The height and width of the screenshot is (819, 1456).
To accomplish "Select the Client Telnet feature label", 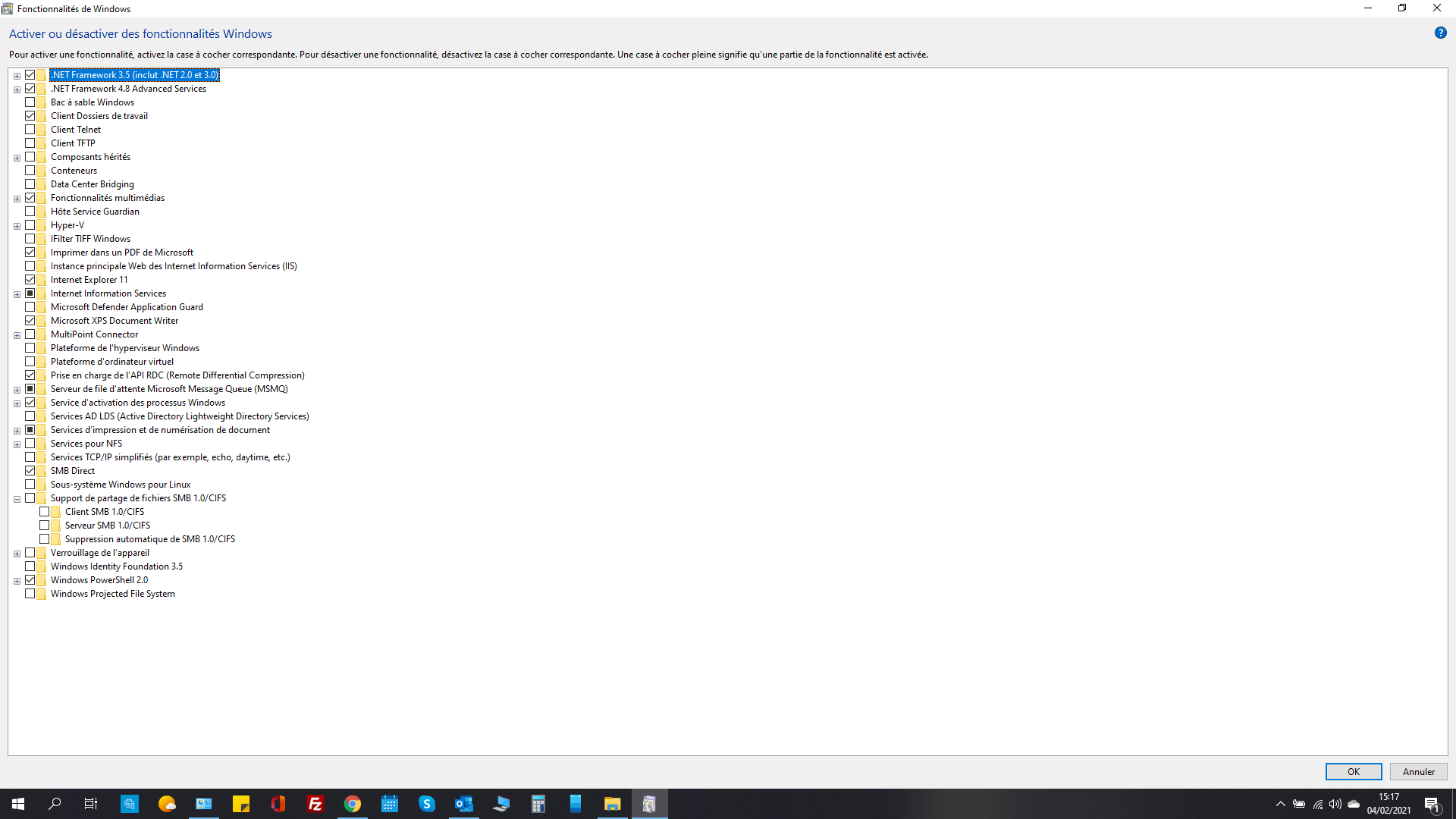I will (75, 130).
